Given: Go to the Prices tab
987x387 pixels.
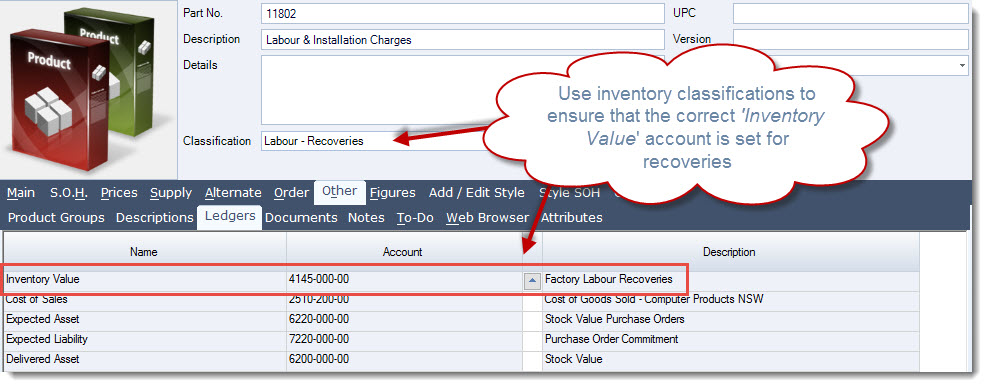Looking at the screenshot, I should tap(119, 193).
